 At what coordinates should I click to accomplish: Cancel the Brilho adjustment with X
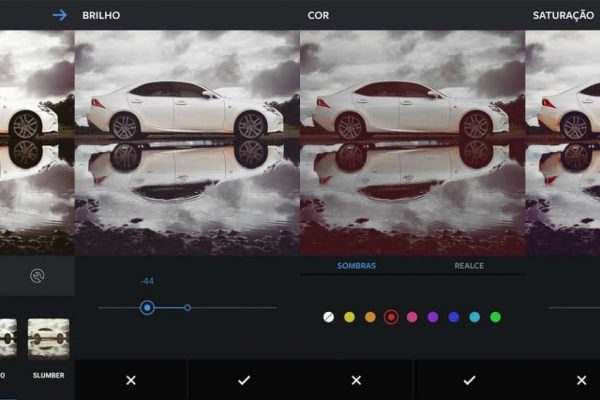click(131, 380)
